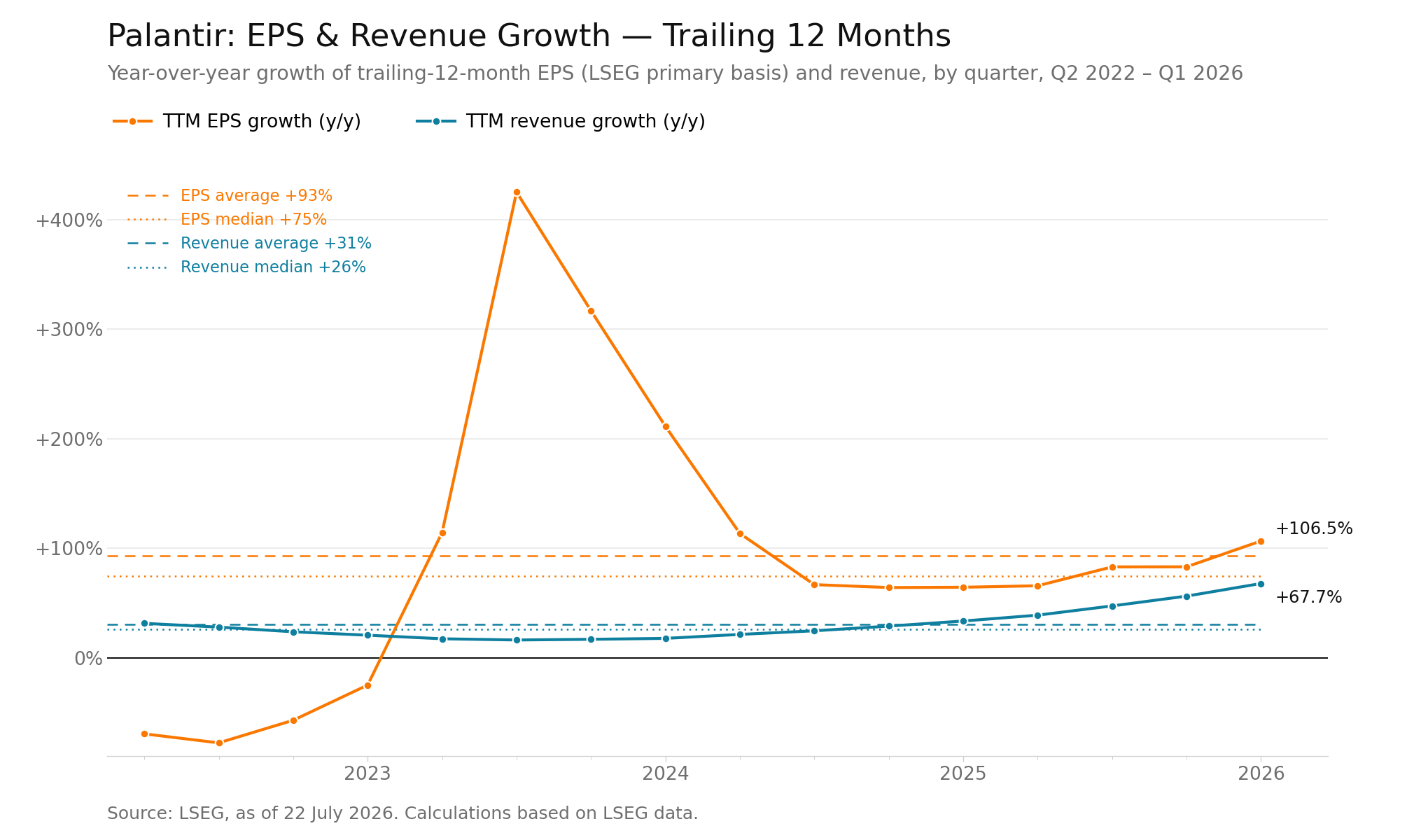Click the LSEG source note below the chart
The width and height of the screenshot is (1428, 840).
402,813
